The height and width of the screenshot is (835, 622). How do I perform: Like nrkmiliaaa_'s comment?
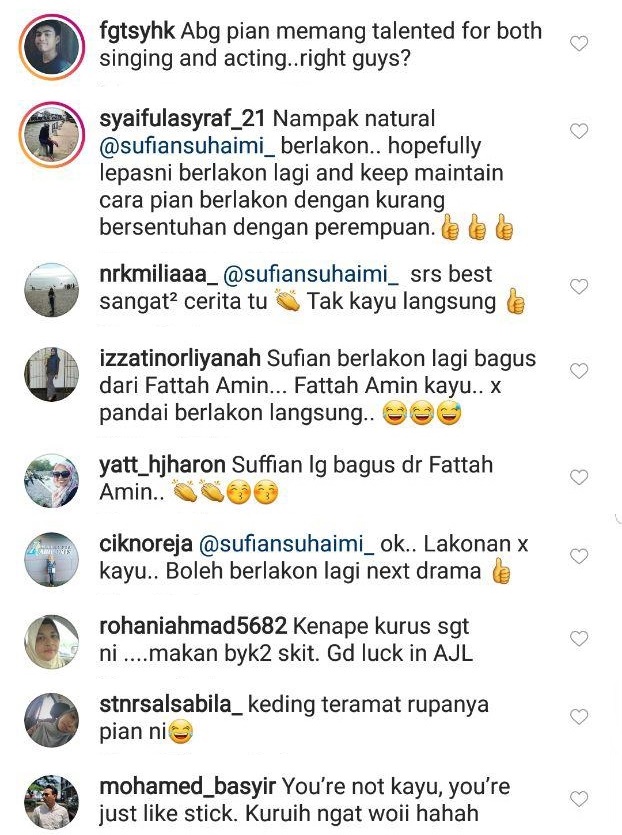(x=579, y=286)
